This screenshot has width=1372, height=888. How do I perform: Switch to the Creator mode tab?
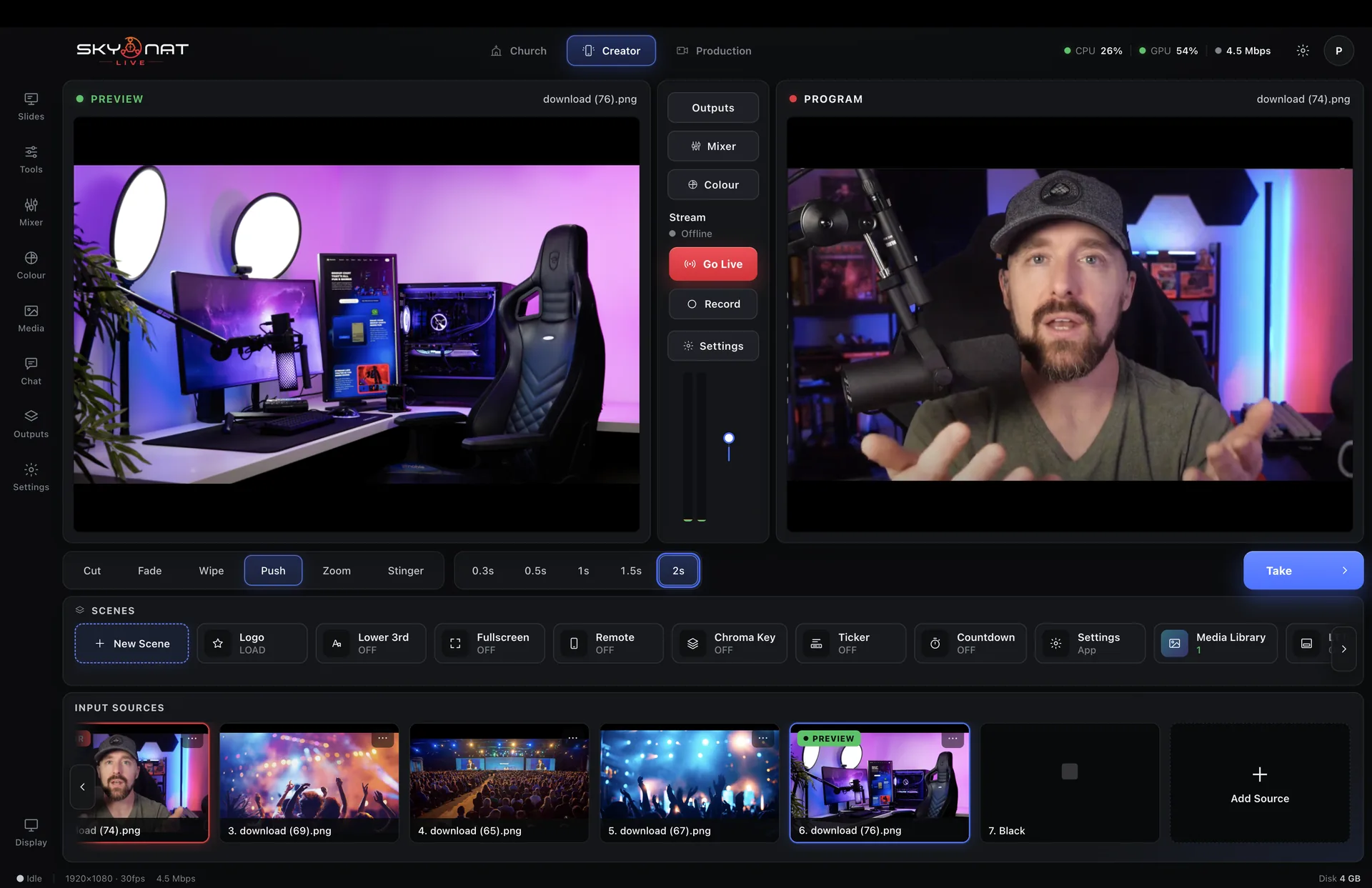pos(611,51)
